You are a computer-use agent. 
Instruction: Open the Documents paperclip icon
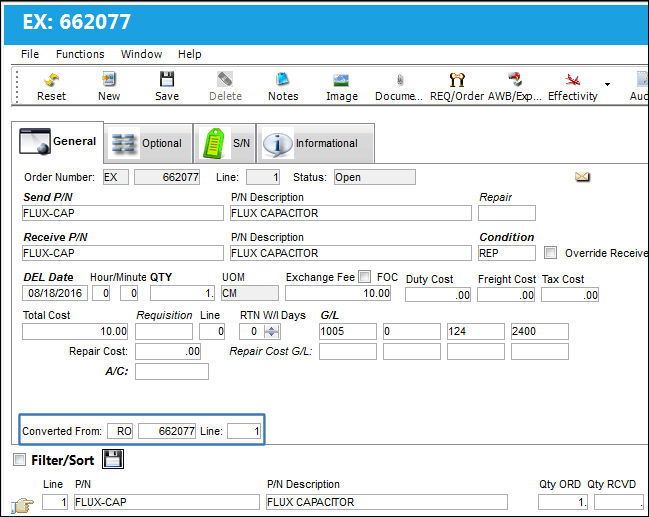[x=400, y=79]
